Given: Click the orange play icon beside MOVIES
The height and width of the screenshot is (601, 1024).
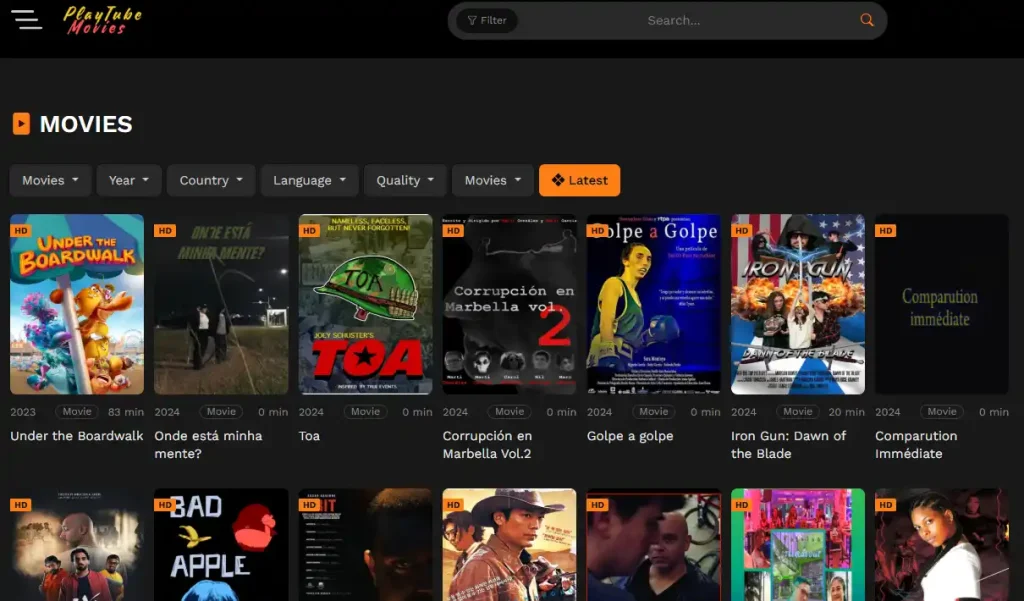Looking at the screenshot, I should 21,123.
